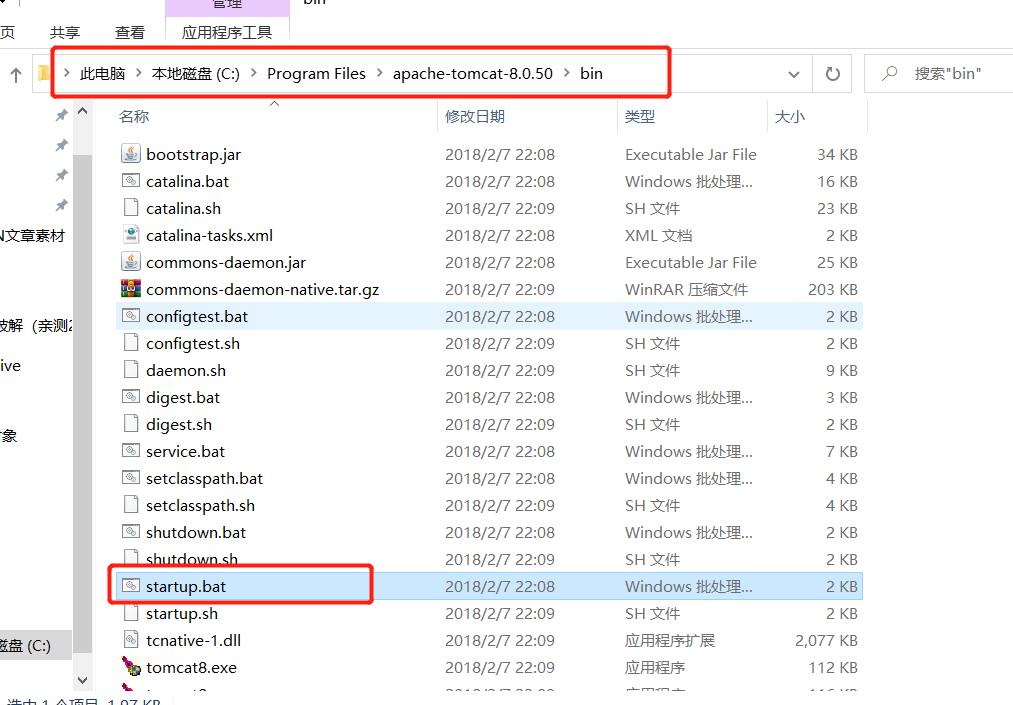The width and height of the screenshot is (1013, 705).
Task: Click the folder icon in address bar
Action: [44, 73]
